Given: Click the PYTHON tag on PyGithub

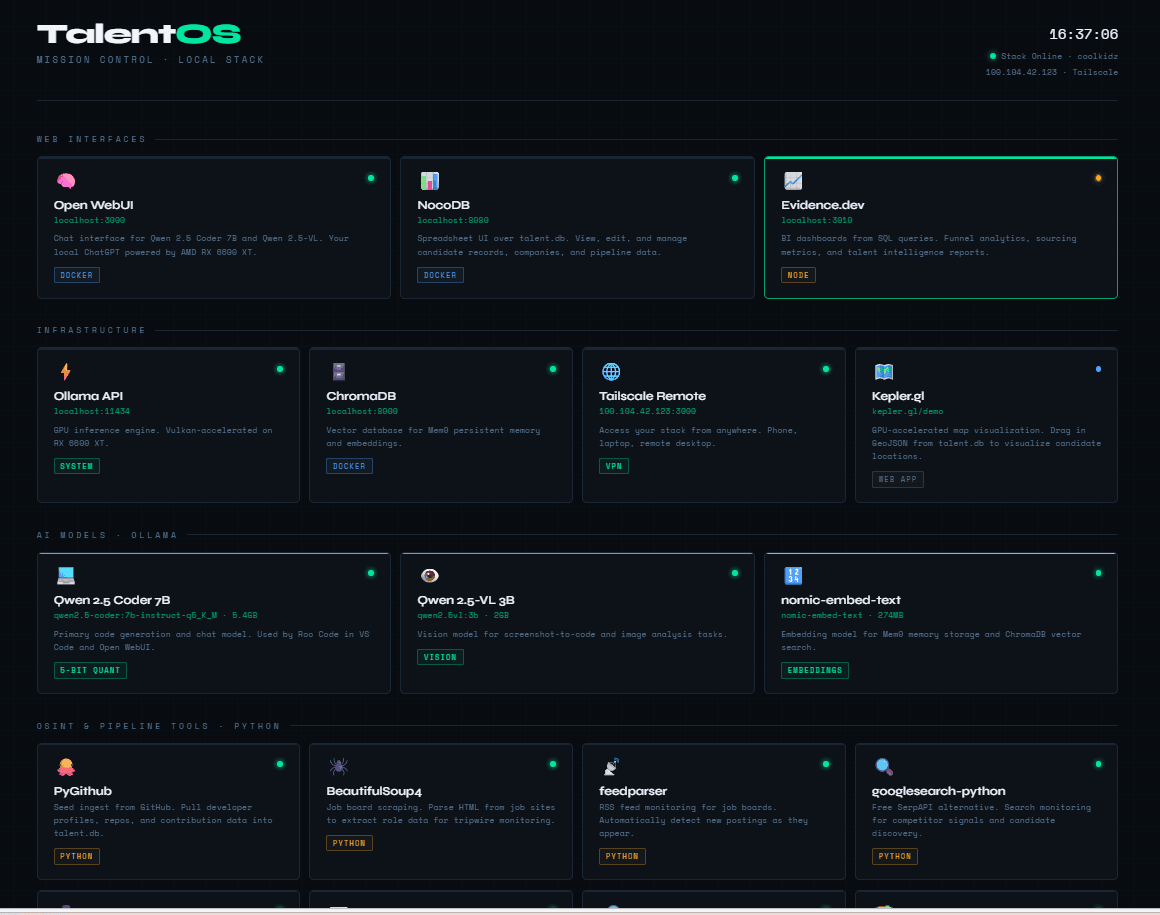Looking at the screenshot, I should 76,857.
